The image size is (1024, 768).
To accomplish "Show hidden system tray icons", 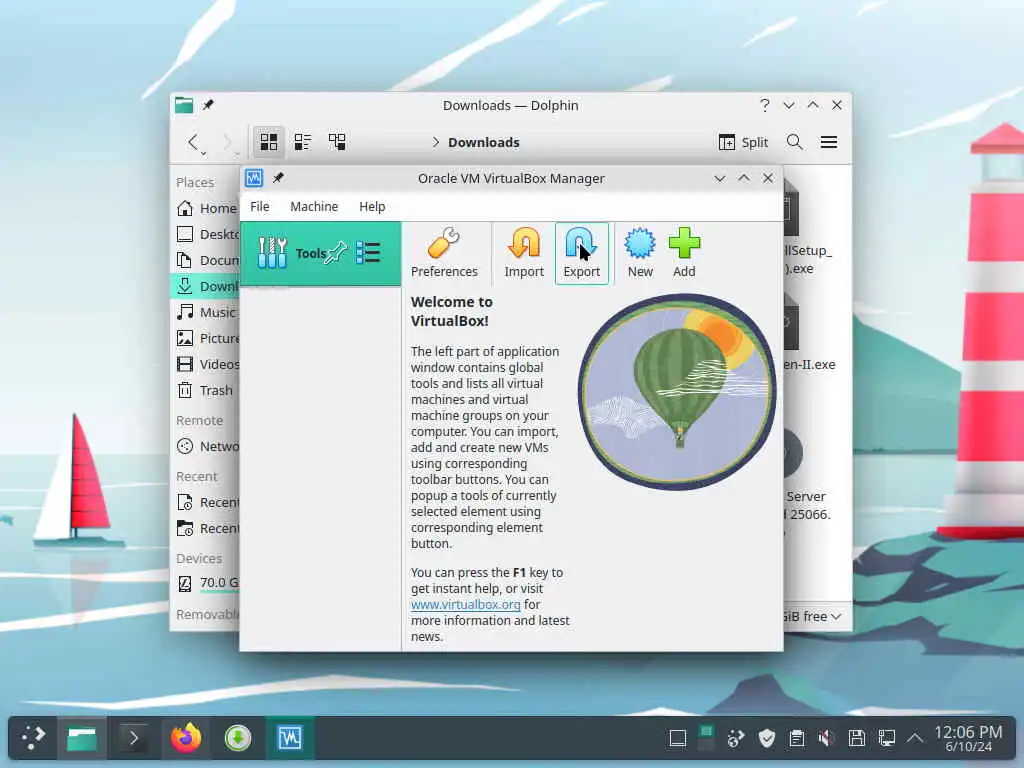I will point(915,739).
